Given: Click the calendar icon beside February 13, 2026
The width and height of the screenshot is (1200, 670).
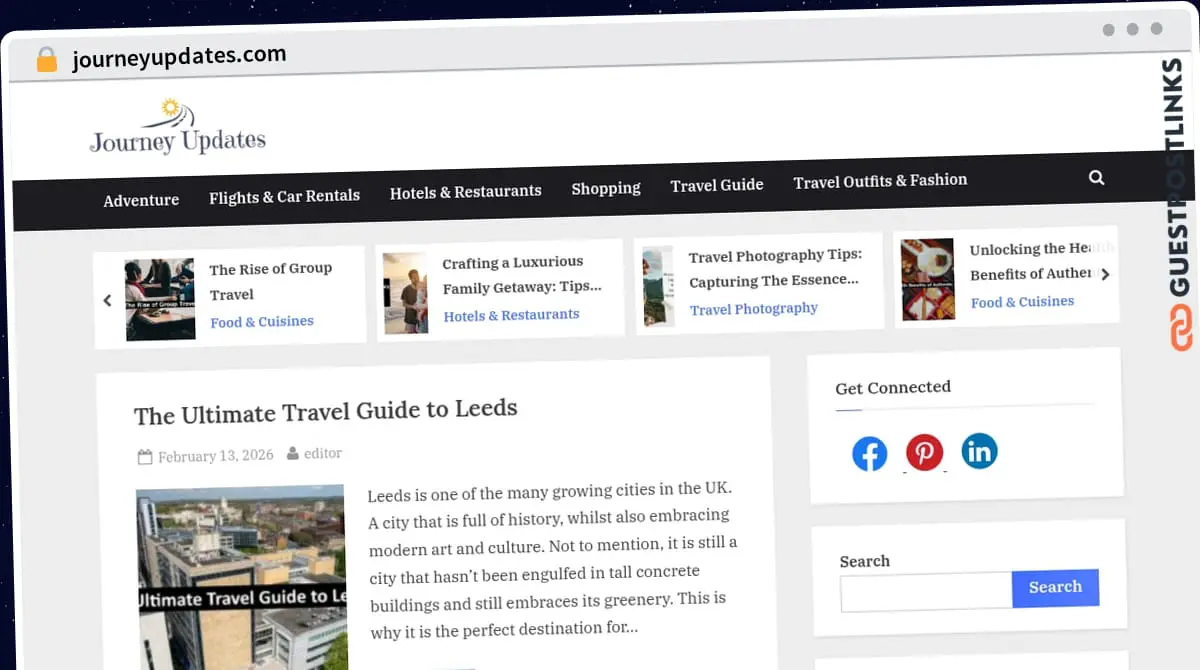Looking at the screenshot, I should click(x=145, y=457).
